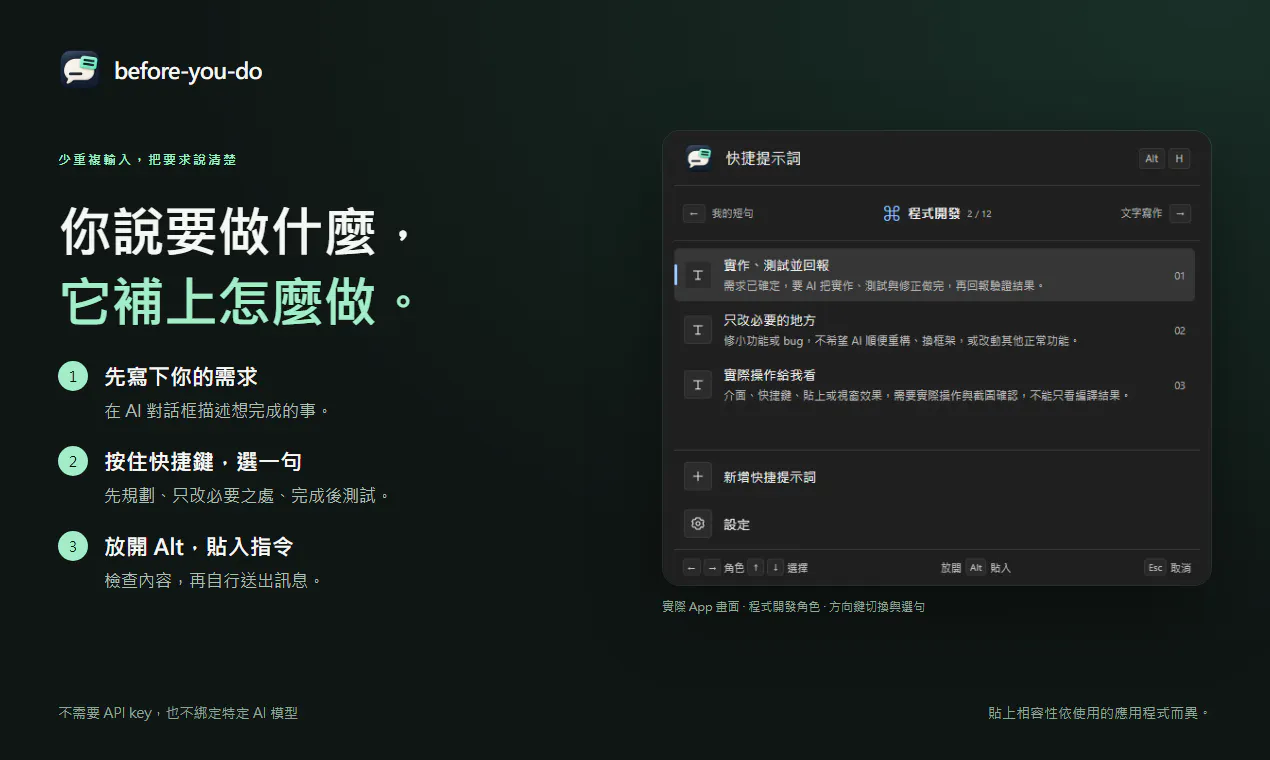
Task: Click the right arrow beside 文字寫作
Action: pos(1180,213)
